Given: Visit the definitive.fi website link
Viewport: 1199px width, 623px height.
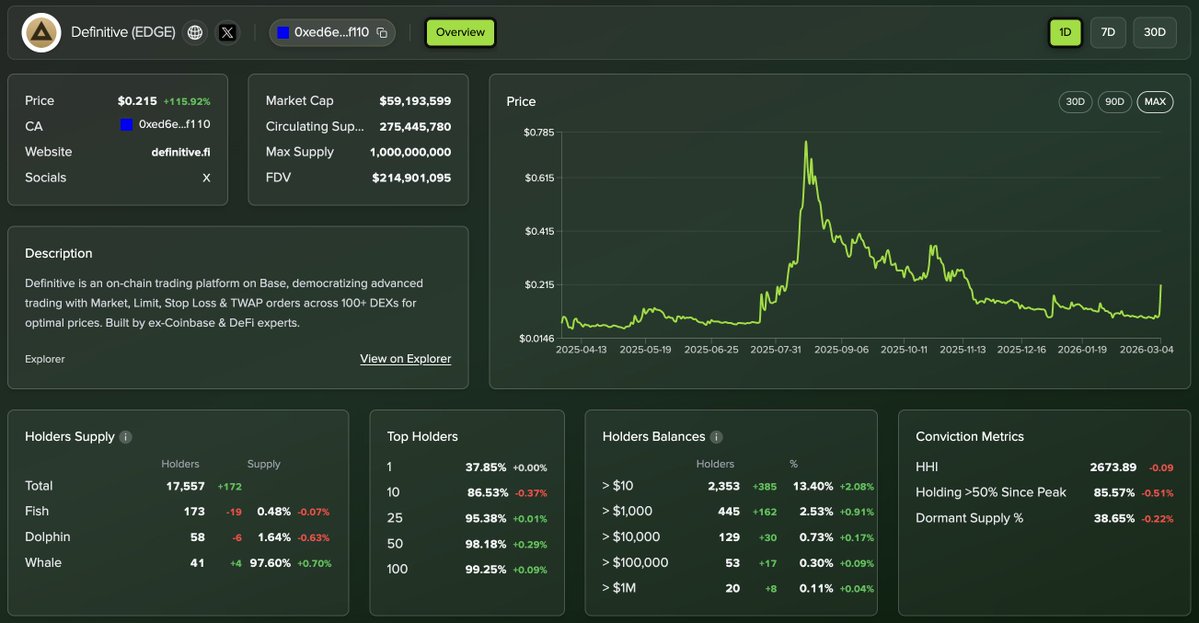Looking at the screenshot, I should point(182,151).
